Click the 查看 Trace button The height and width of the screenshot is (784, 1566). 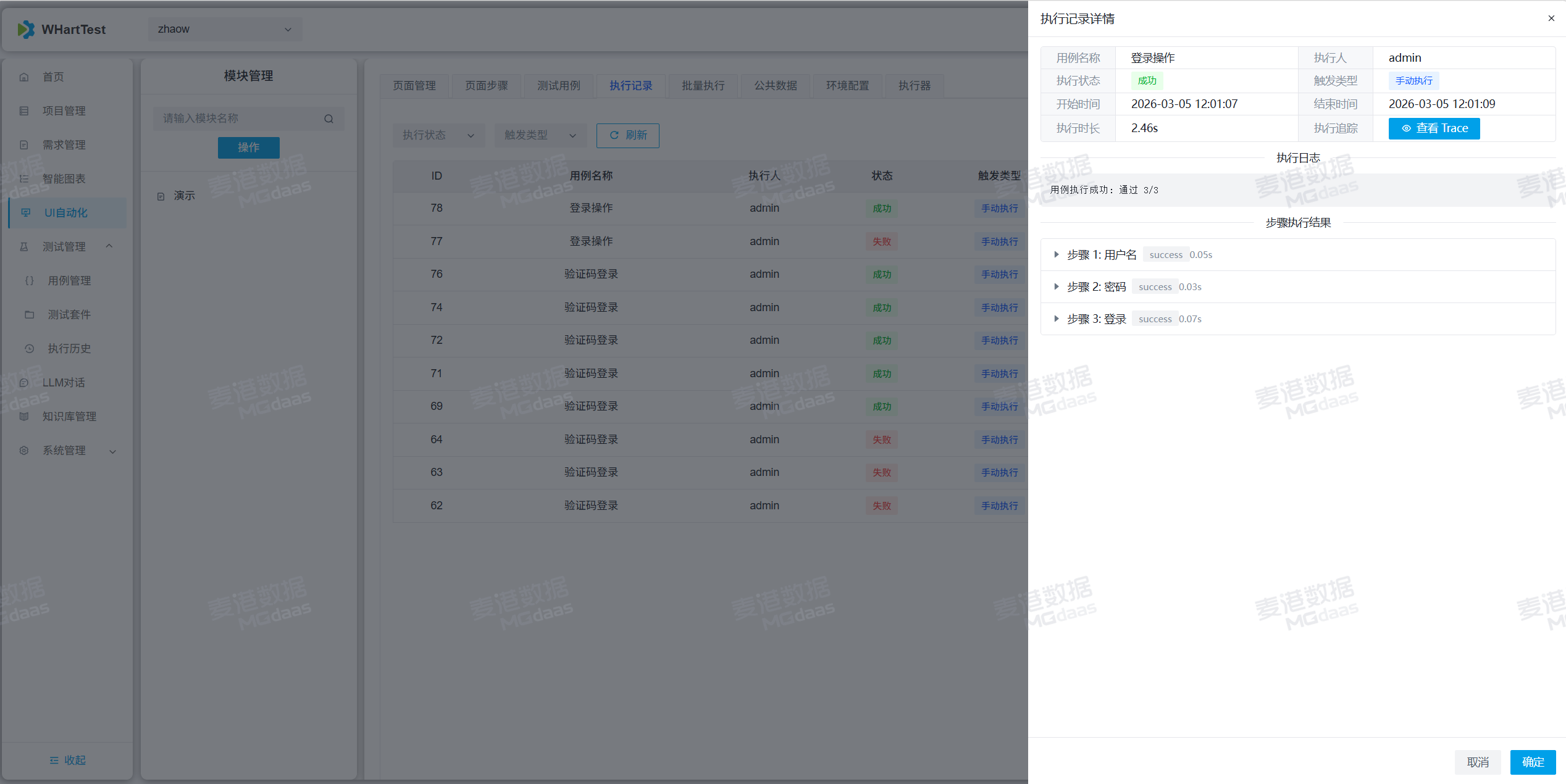click(1434, 128)
